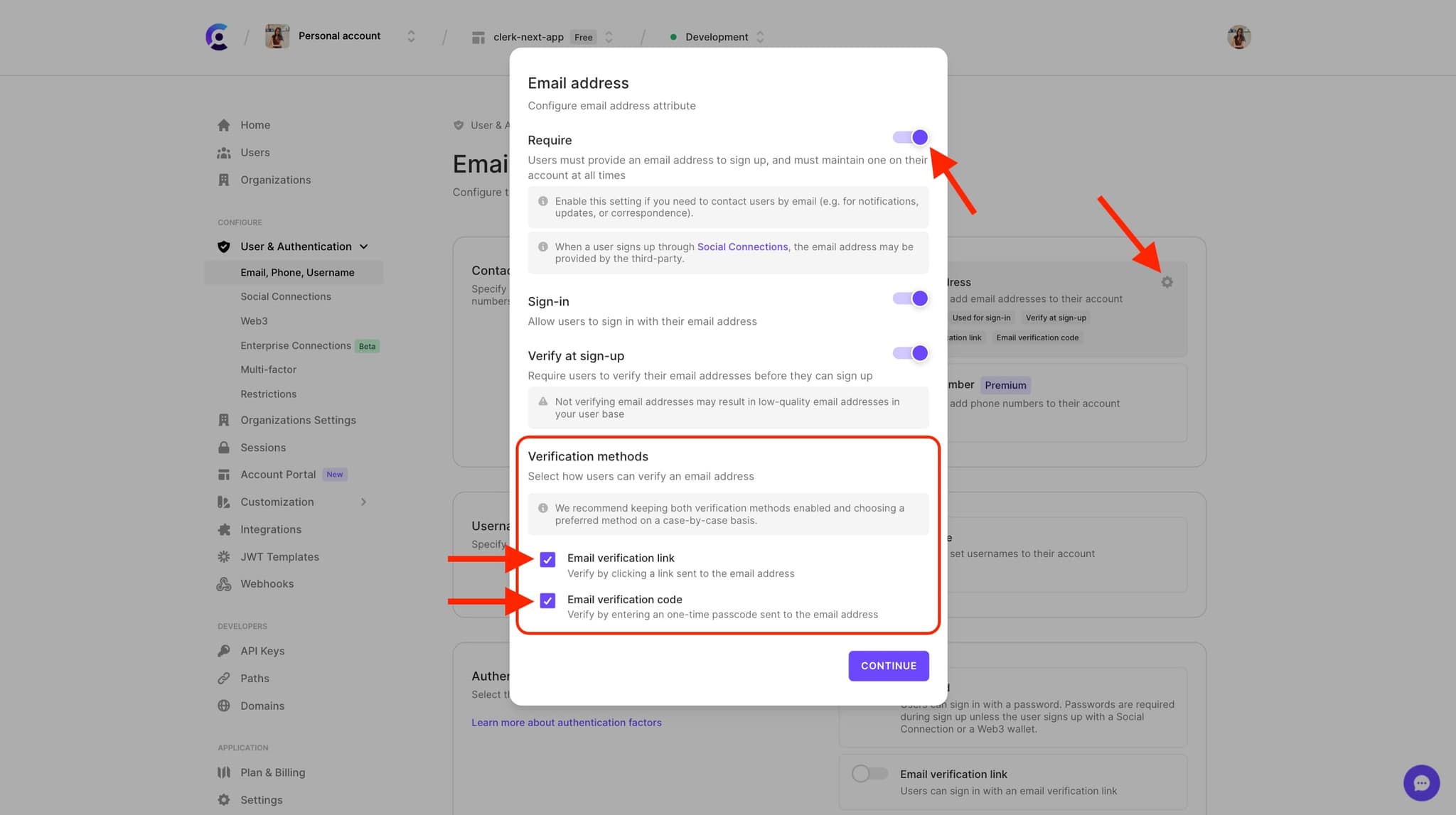
Task: Enable the Email verification code checkbox
Action: tap(547, 600)
